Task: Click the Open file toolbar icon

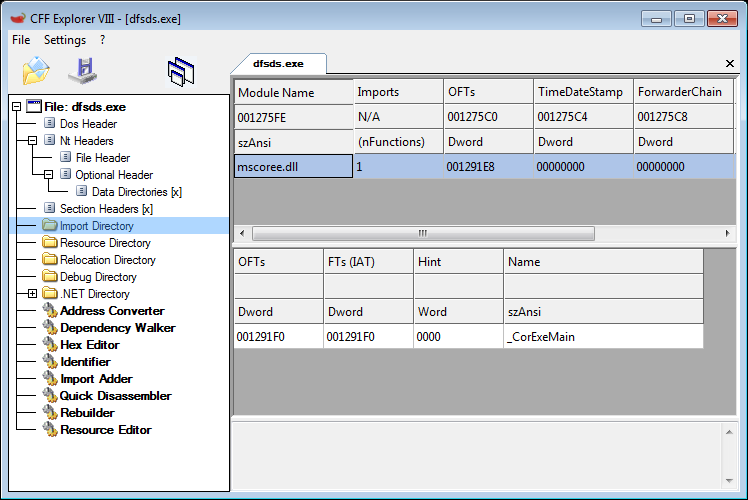Action: pos(36,71)
